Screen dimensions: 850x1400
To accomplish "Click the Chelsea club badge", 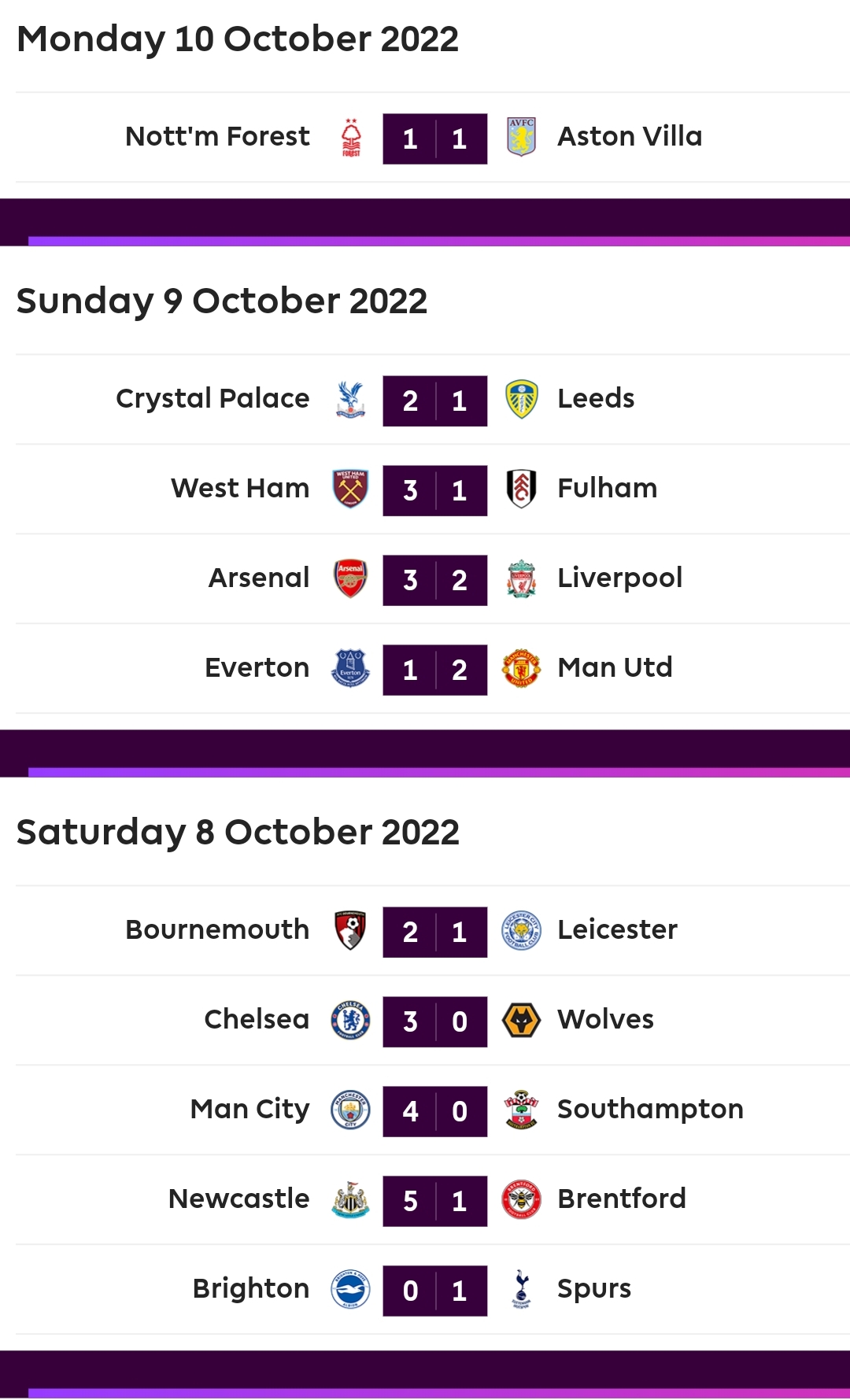I will [x=351, y=1021].
